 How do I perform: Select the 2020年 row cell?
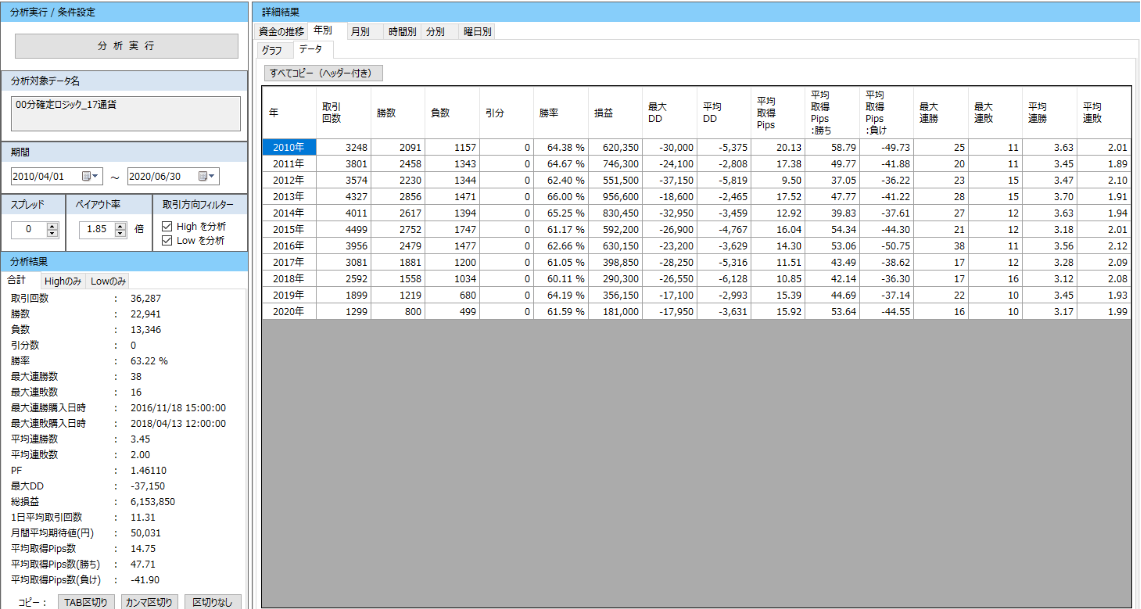pos(289,311)
